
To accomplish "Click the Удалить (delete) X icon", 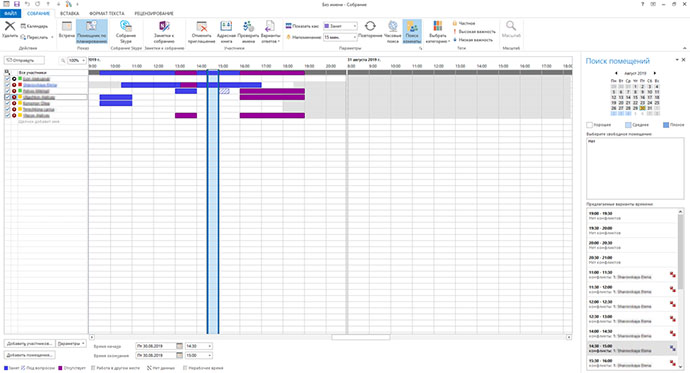I will [10, 26].
